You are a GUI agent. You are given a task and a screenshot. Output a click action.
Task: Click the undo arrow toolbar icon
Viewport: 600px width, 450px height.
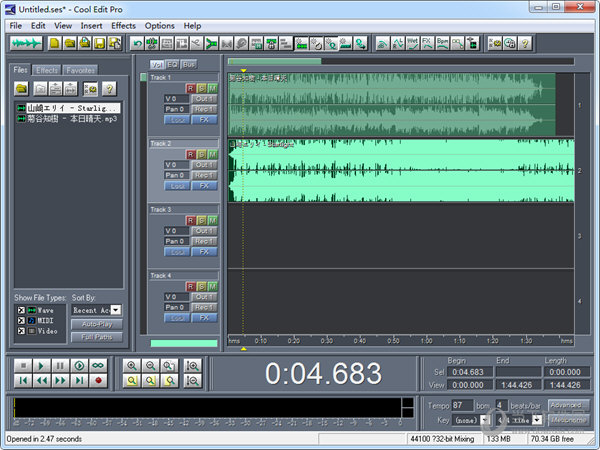click(x=137, y=44)
